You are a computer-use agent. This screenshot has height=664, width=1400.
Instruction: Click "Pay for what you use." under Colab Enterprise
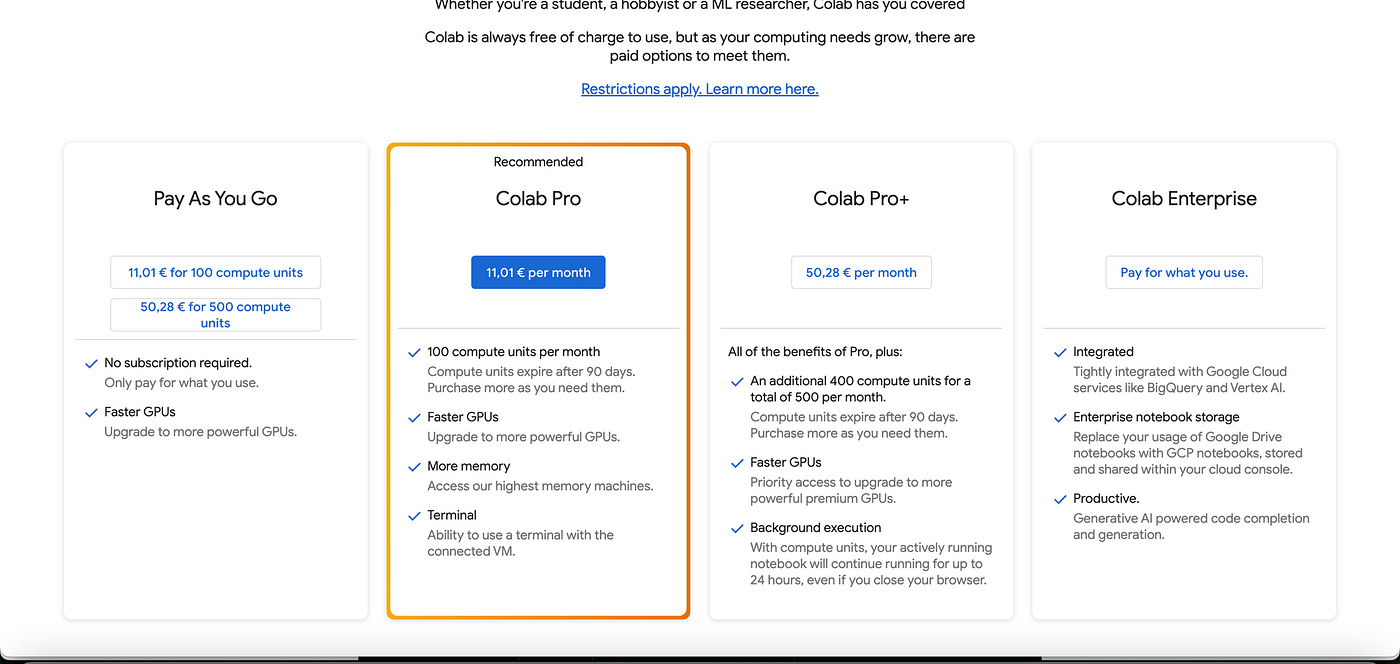pos(1184,272)
